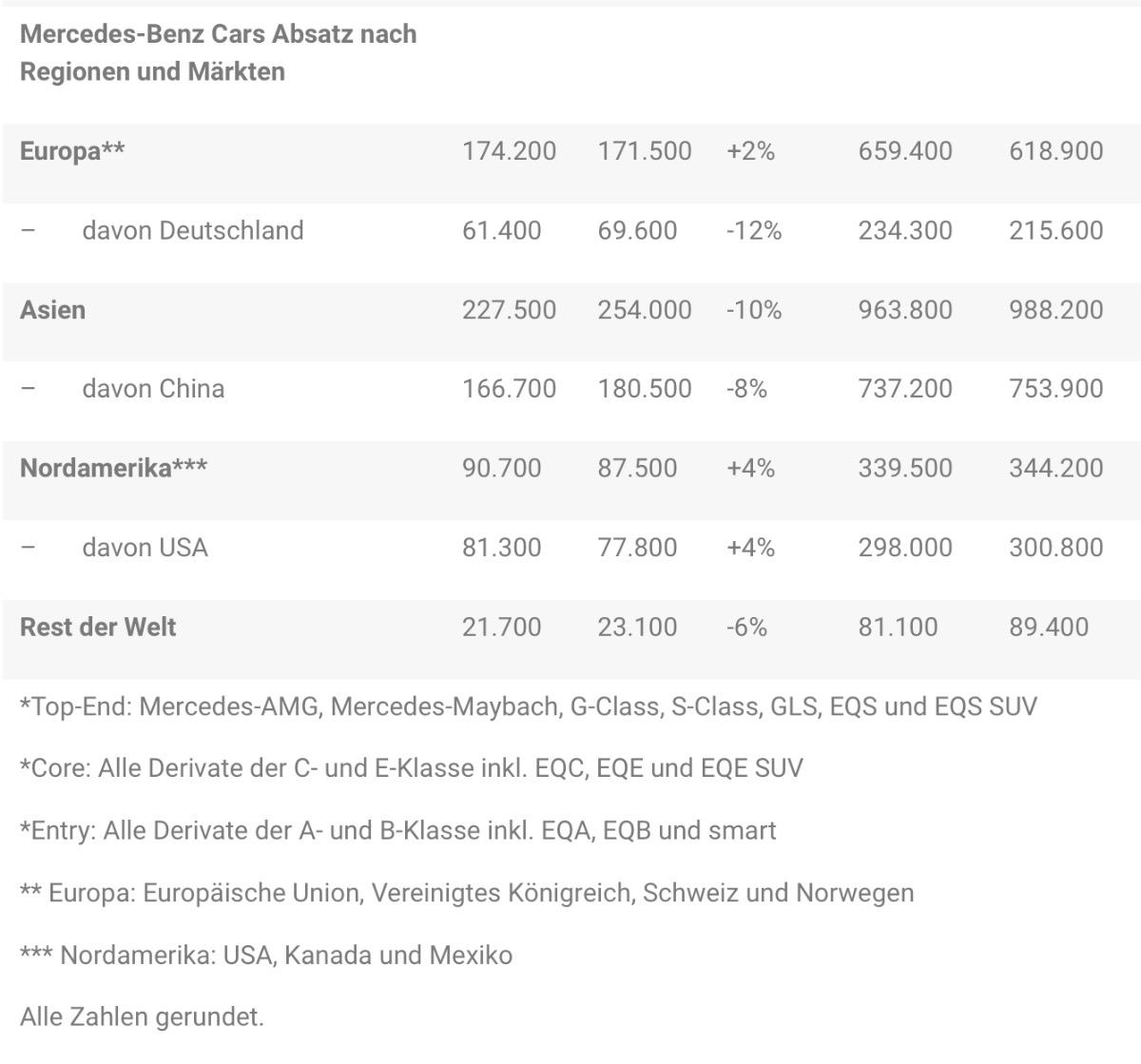
Task: Select the Entry footnote about A- and B-Klasse
Action: click(397, 830)
